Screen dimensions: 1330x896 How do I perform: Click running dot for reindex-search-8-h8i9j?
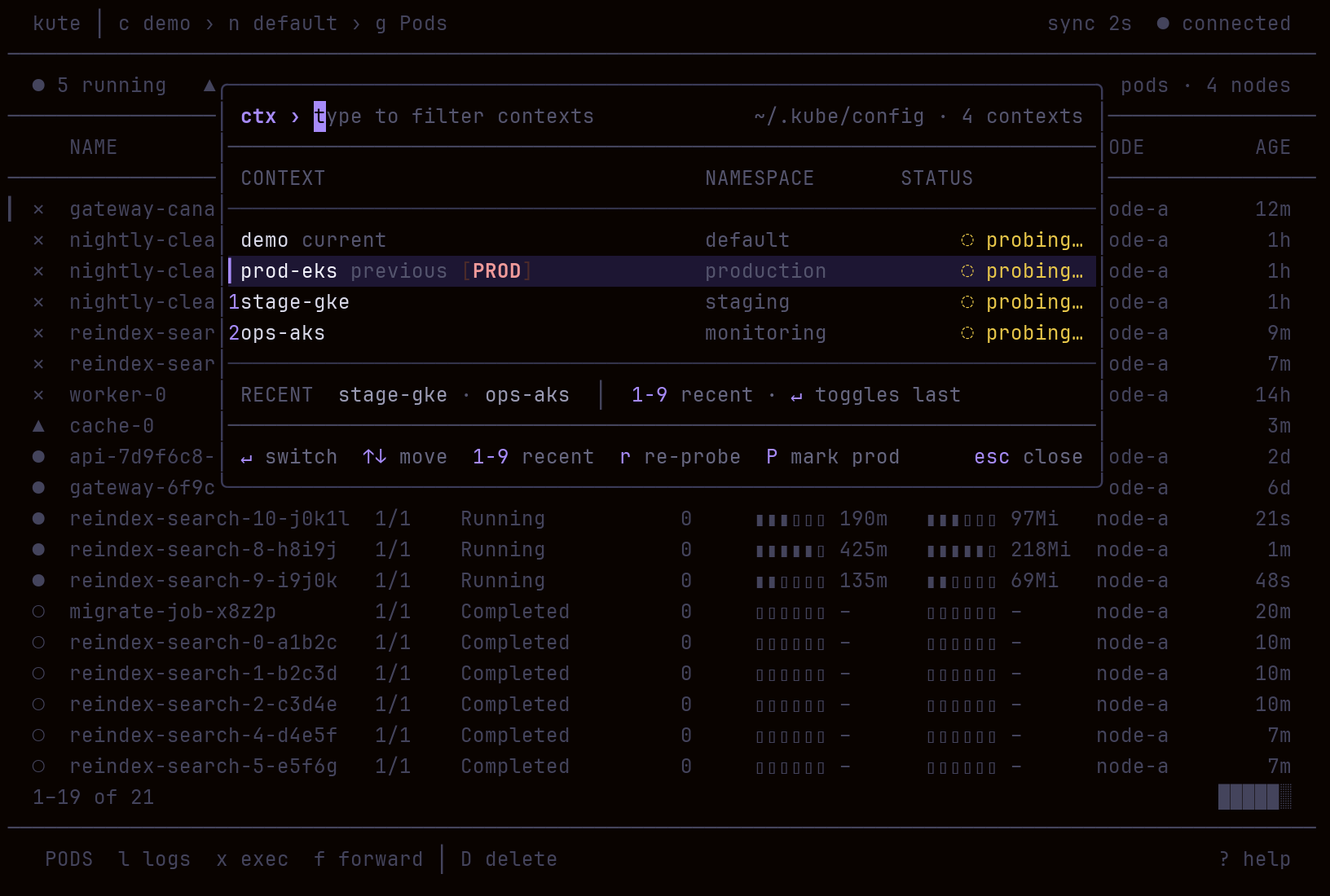38,550
